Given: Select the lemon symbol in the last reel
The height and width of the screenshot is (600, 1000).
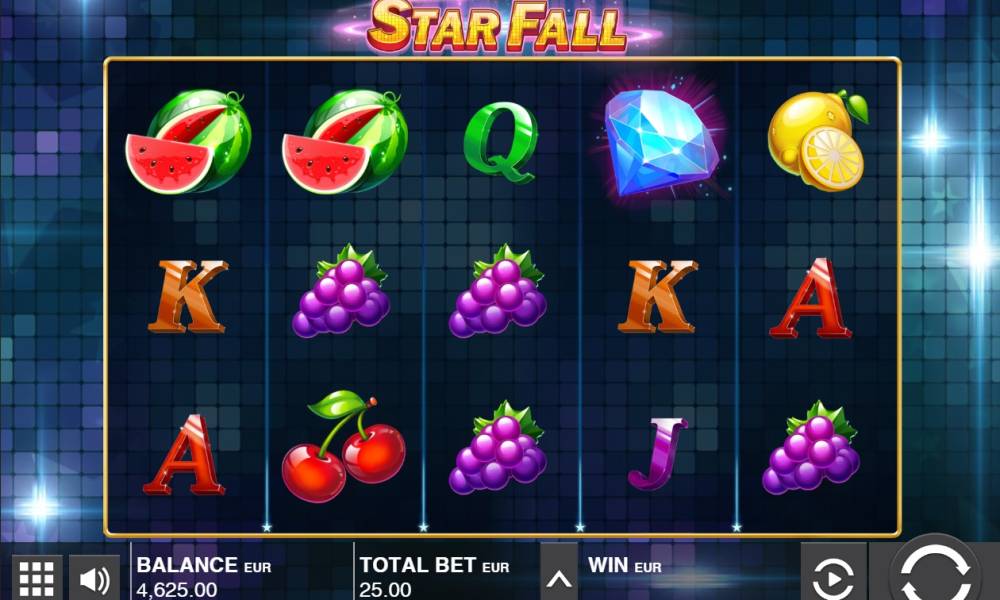Looking at the screenshot, I should click(817, 140).
